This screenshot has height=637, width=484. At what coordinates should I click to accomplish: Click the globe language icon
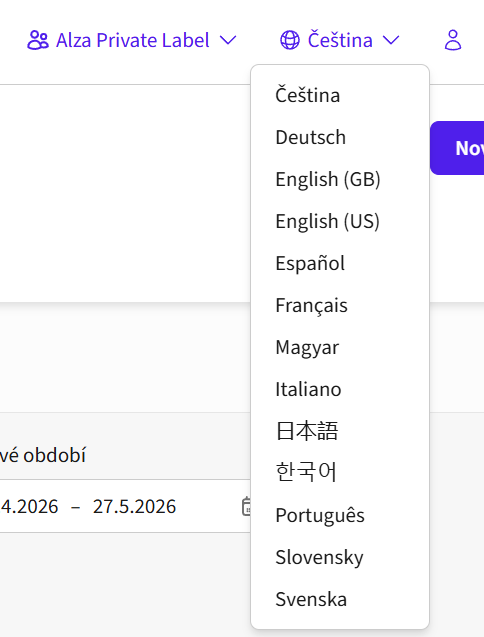coord(290,40)
